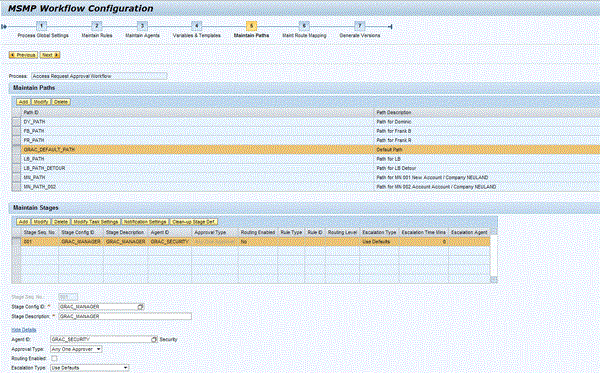Click the Previous button
Viewport: 600px width, 373px height.
pos(23,55)
